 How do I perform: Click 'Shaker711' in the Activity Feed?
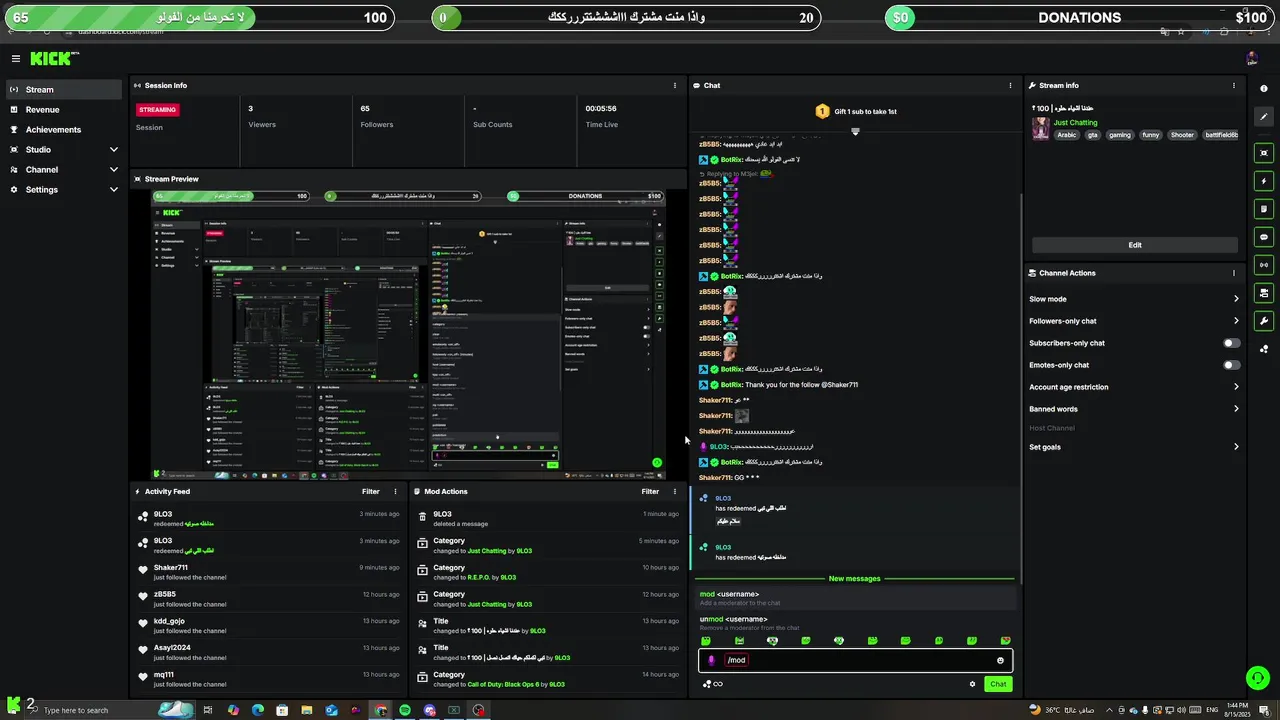170,568
